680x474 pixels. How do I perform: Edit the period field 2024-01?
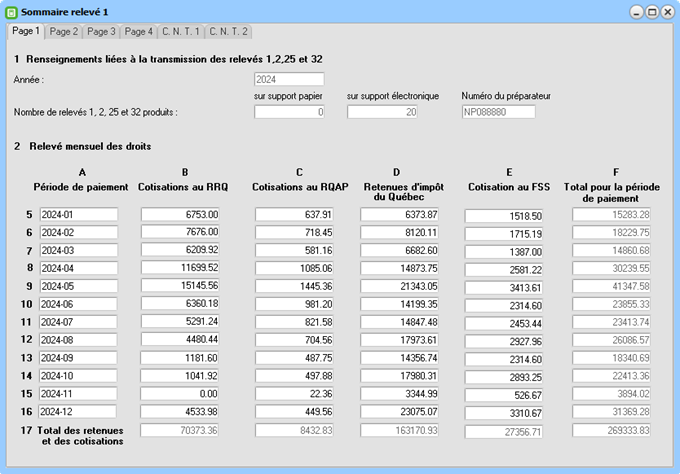tap(78, 215)
